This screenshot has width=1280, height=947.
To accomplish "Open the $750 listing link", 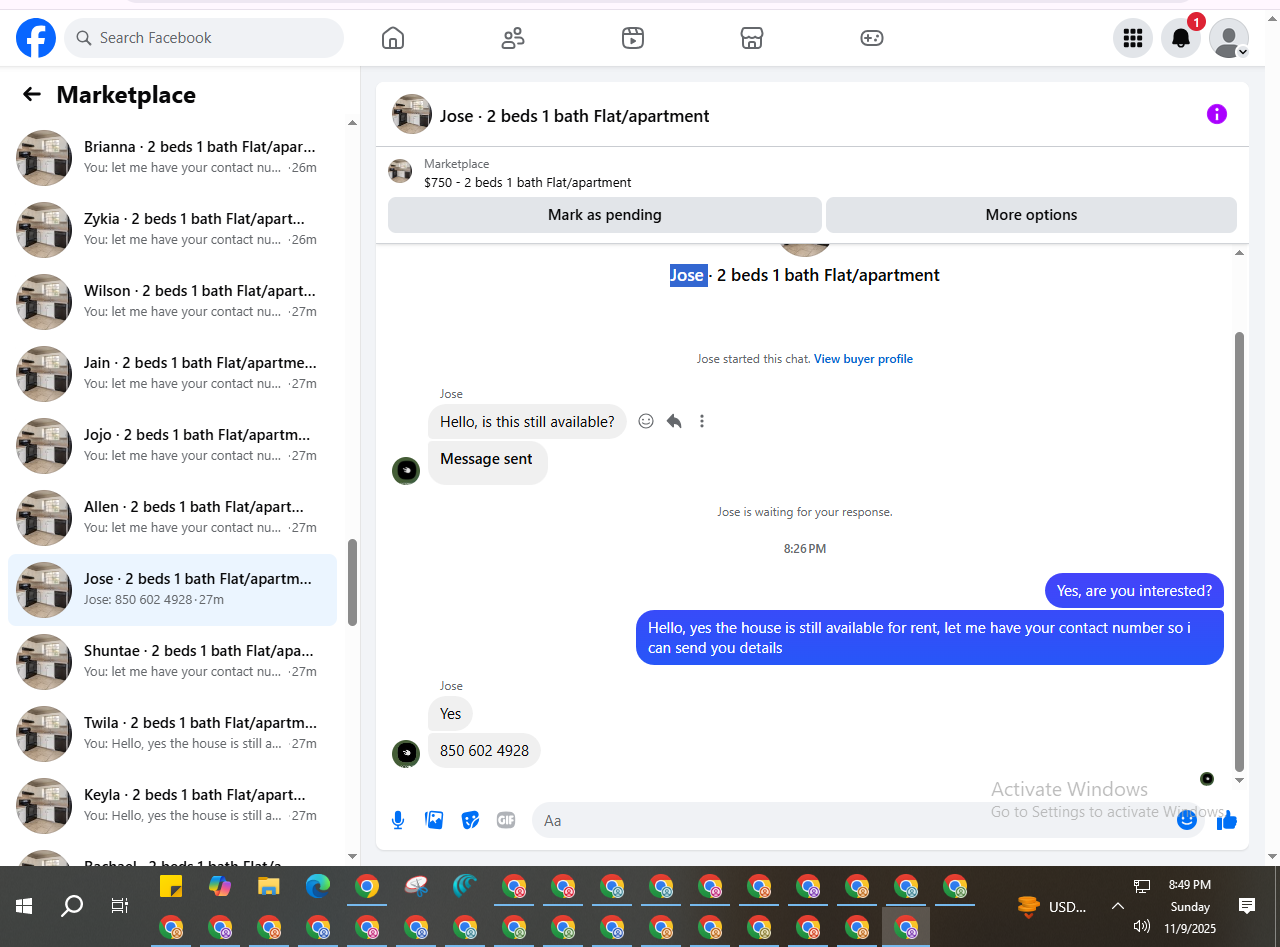I will tap(528, 183).
